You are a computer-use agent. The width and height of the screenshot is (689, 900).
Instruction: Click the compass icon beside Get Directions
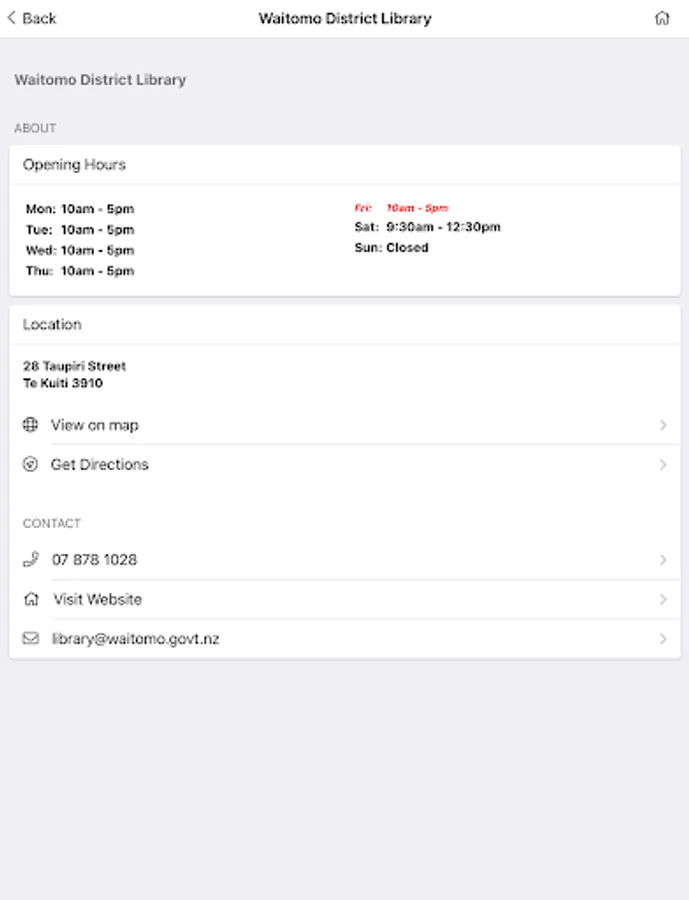pos(30,464)
